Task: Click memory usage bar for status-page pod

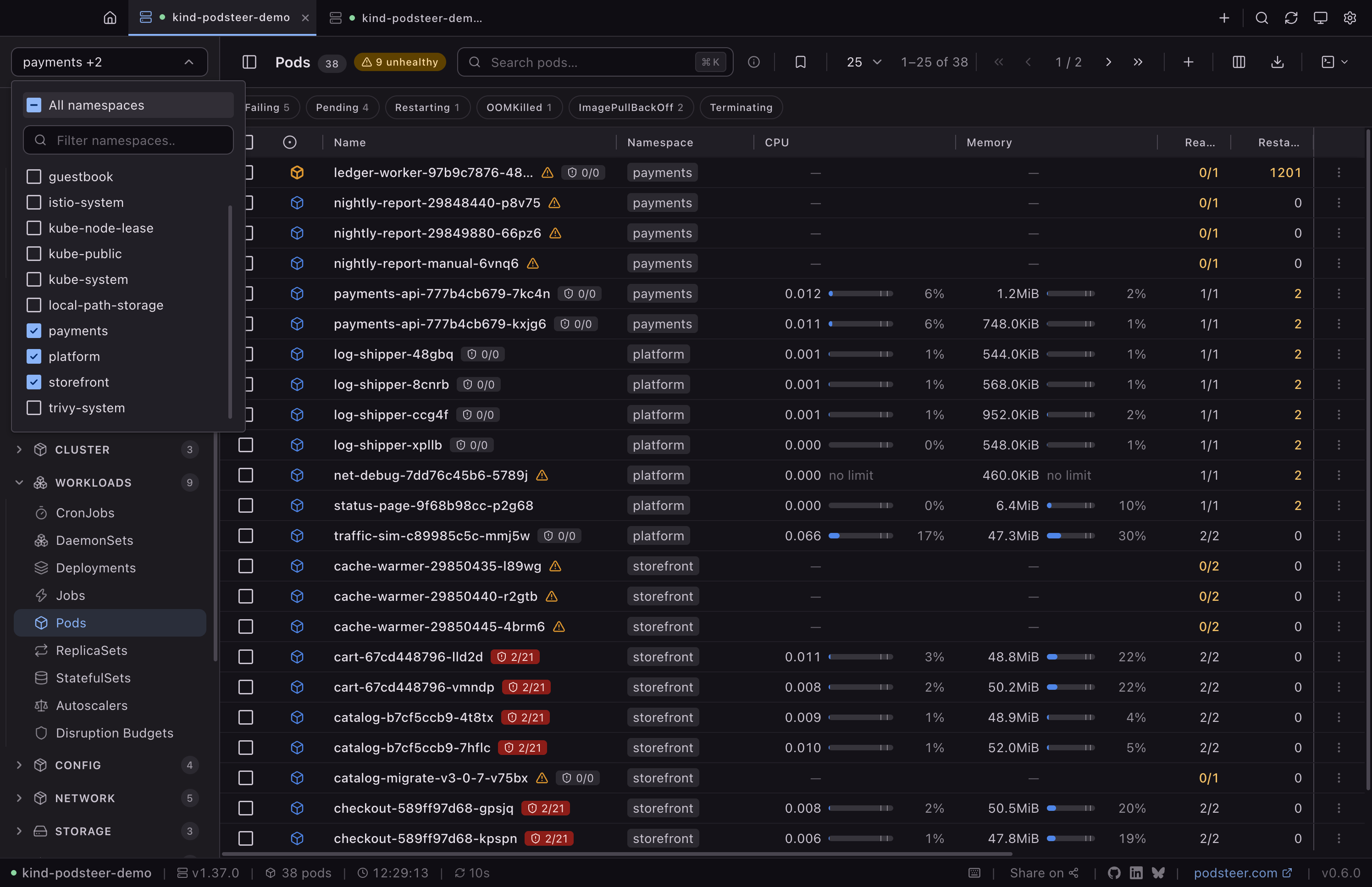Action: click(x=1070, y=506)
